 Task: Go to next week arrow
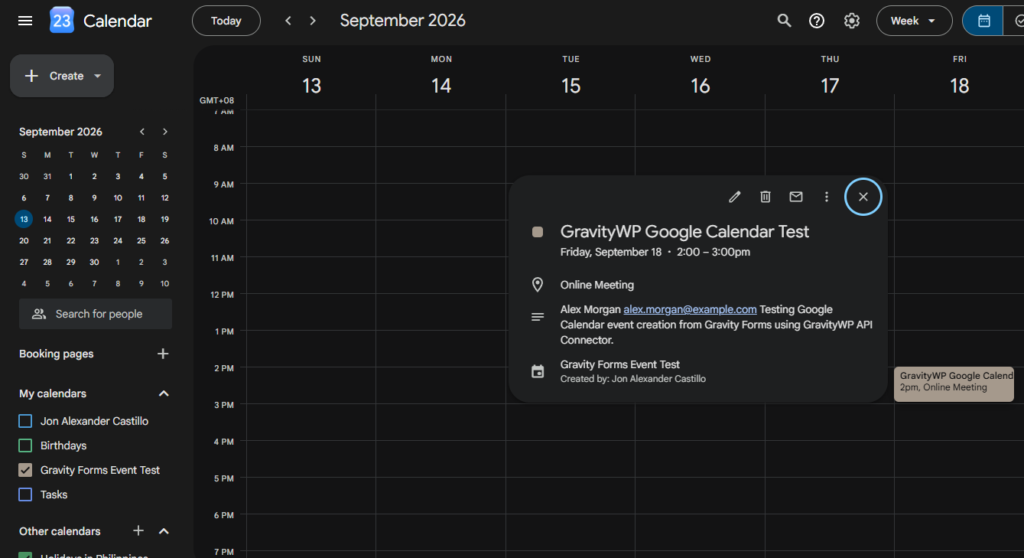[313, 21]
